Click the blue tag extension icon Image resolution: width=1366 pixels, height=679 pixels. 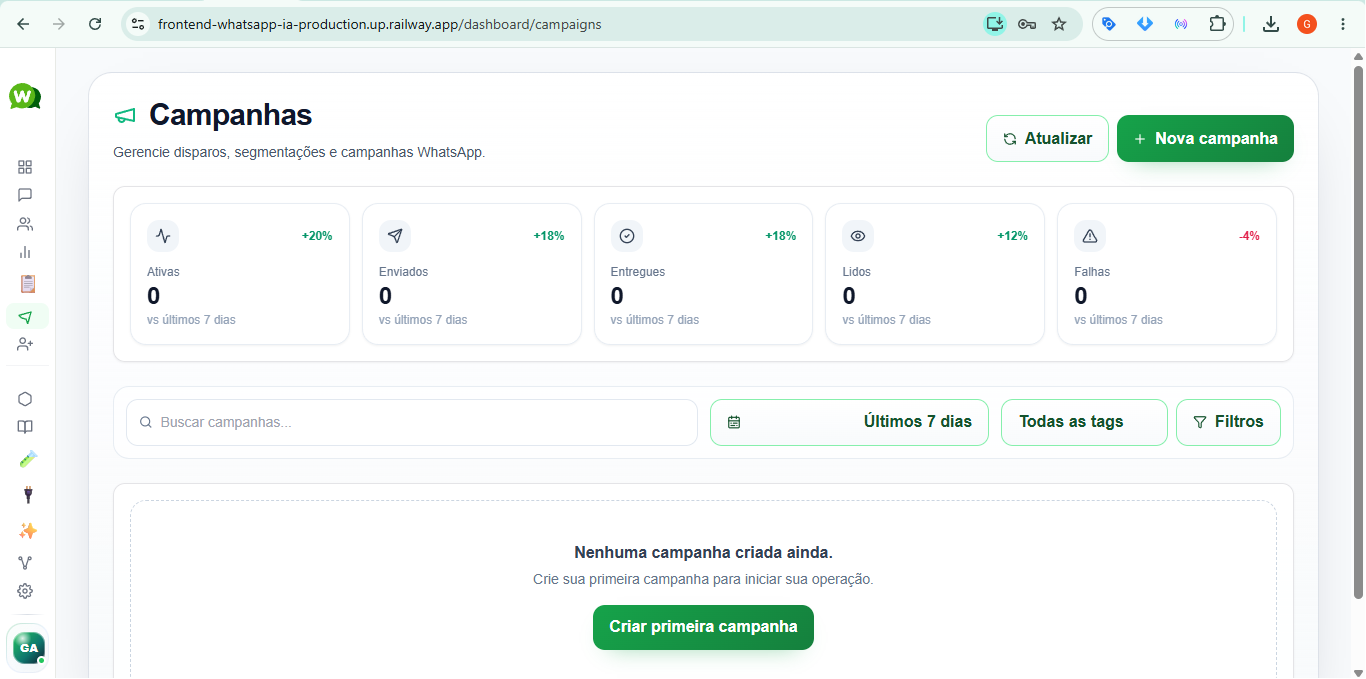click(x=1109, y=24)
